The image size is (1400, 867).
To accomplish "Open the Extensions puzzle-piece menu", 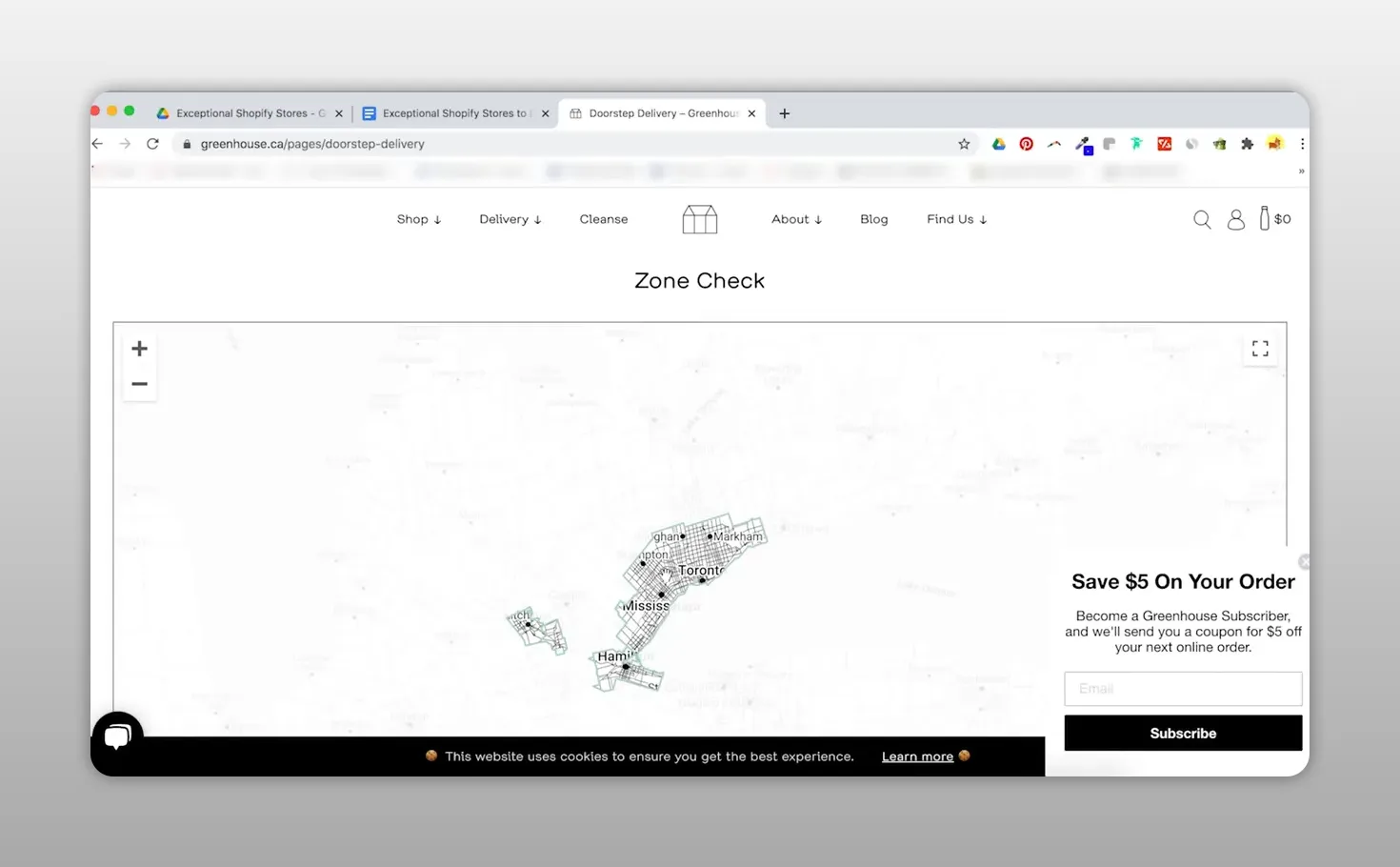I will tap(1247, 144).
